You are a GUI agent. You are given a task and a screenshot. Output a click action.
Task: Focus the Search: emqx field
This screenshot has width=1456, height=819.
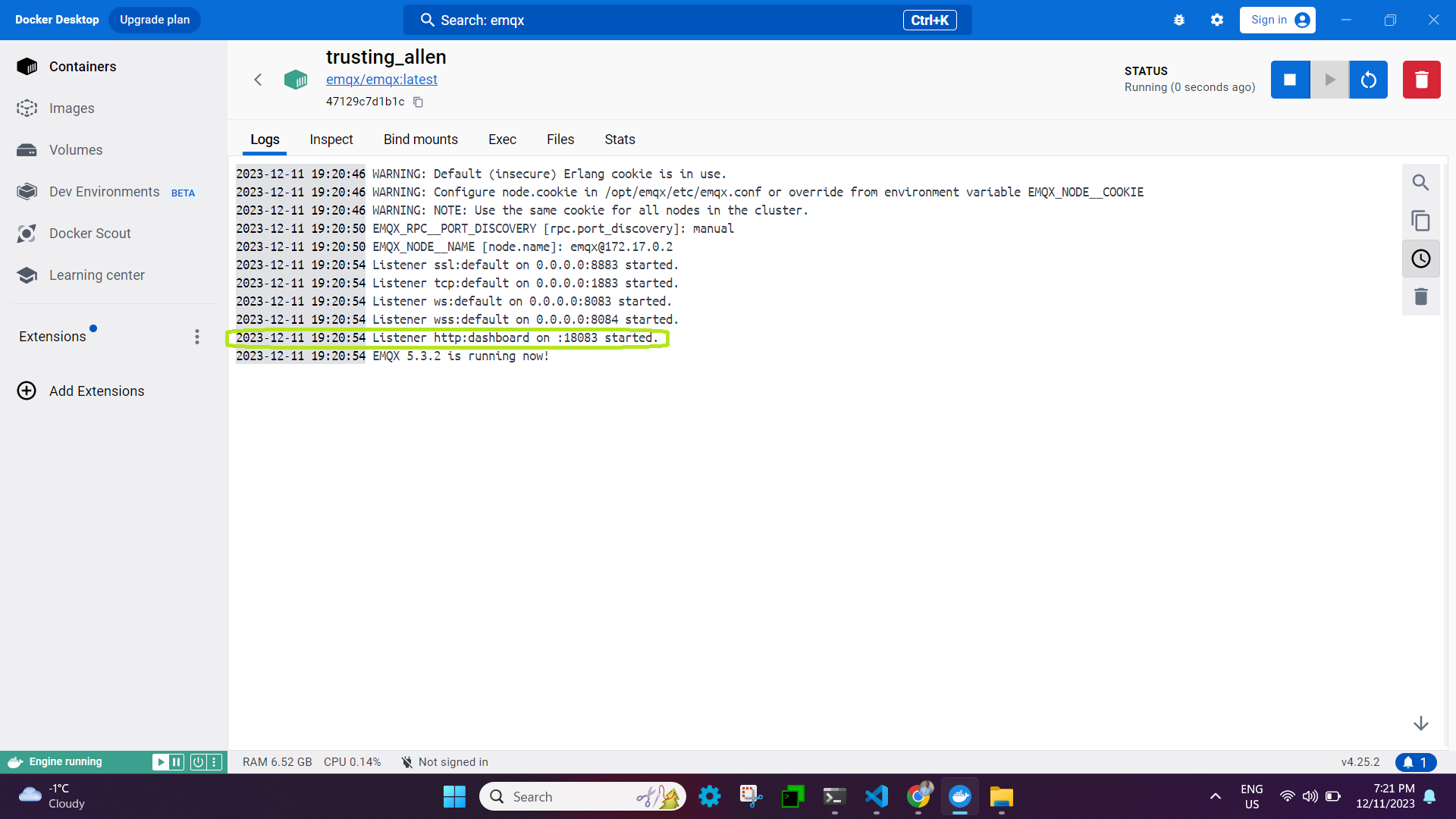click(x=687, y=20)
